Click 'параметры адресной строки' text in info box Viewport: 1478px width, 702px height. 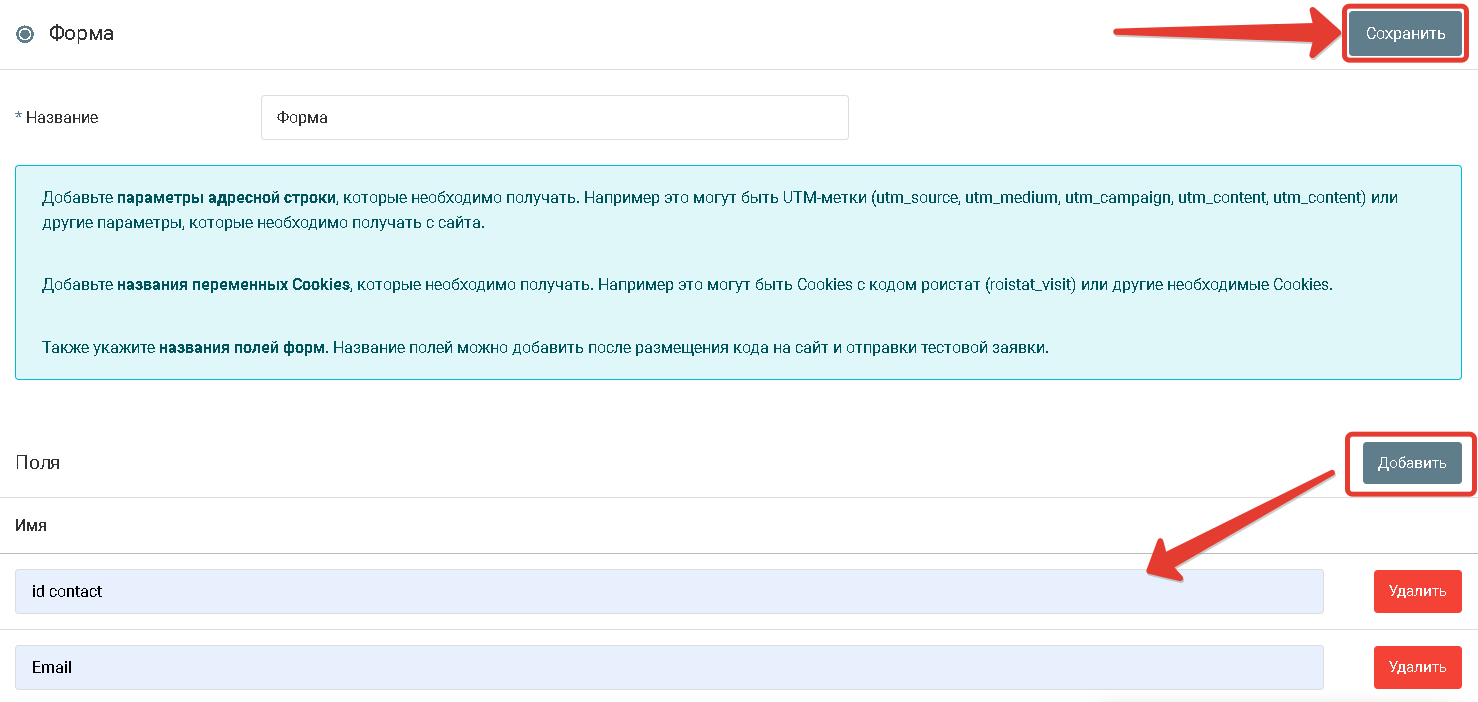tap(226, 197)
